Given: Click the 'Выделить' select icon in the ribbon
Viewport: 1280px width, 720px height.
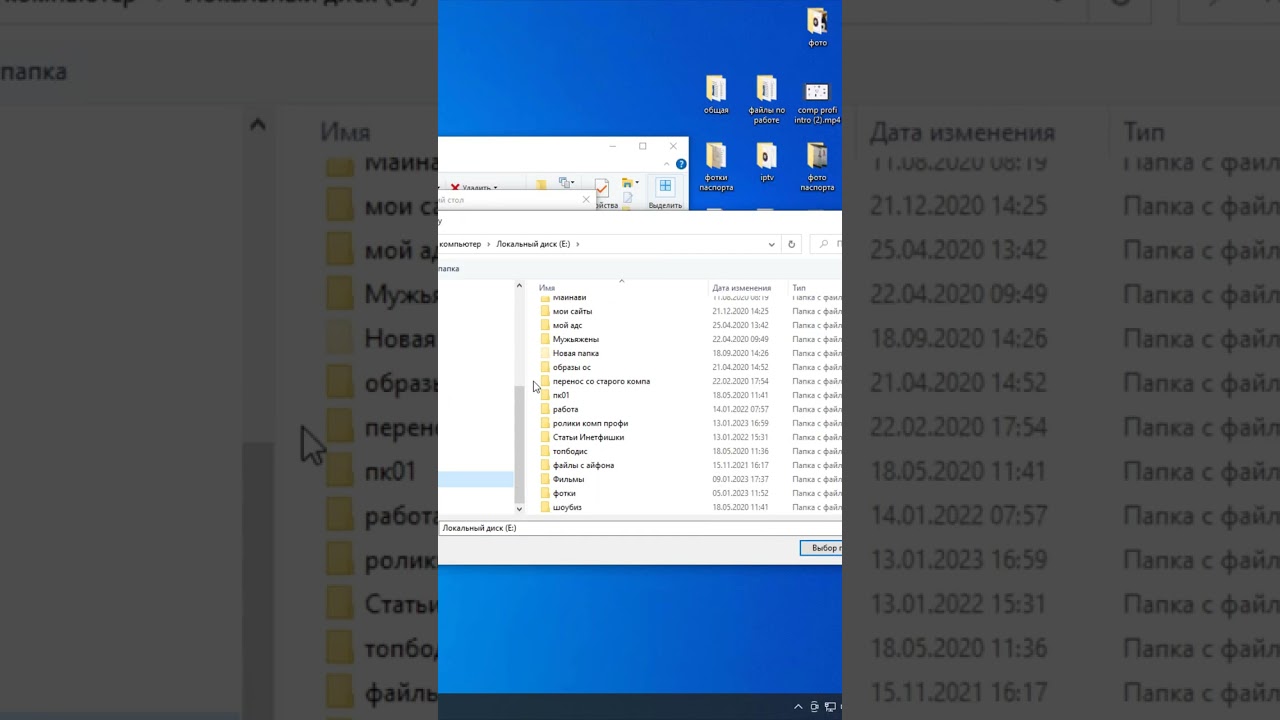Looking at the screenshot, I should (x=665, y=185).
